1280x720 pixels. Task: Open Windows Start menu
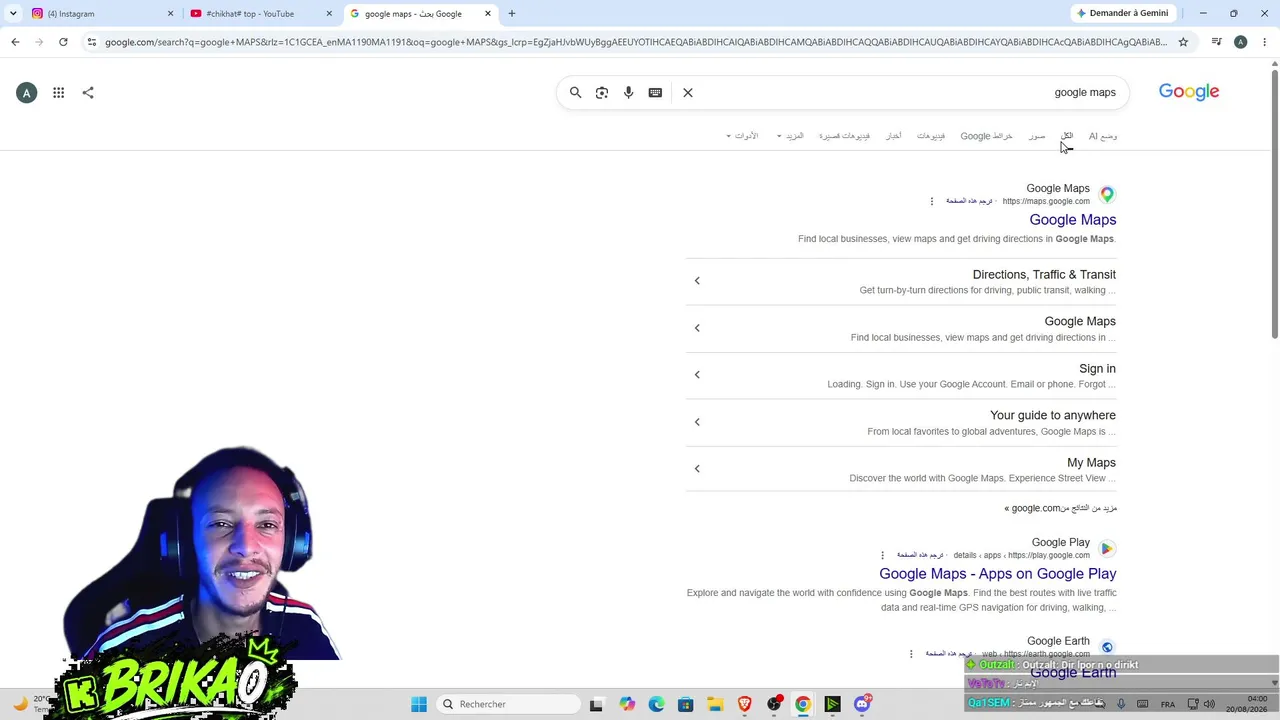click(x=419, y=704)
